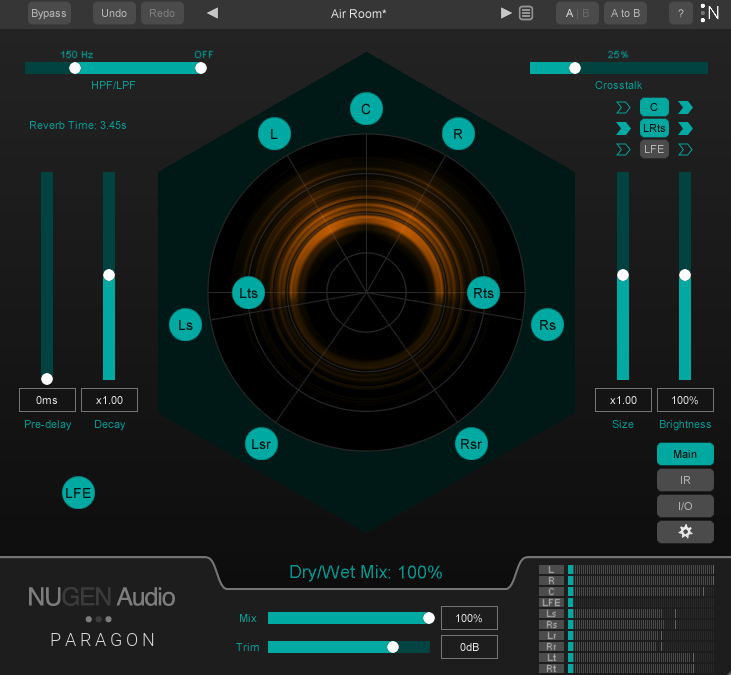This screenshot has width=731, height=675.
Task: Toggle C crosstalk group button
Action: [654, 107]
